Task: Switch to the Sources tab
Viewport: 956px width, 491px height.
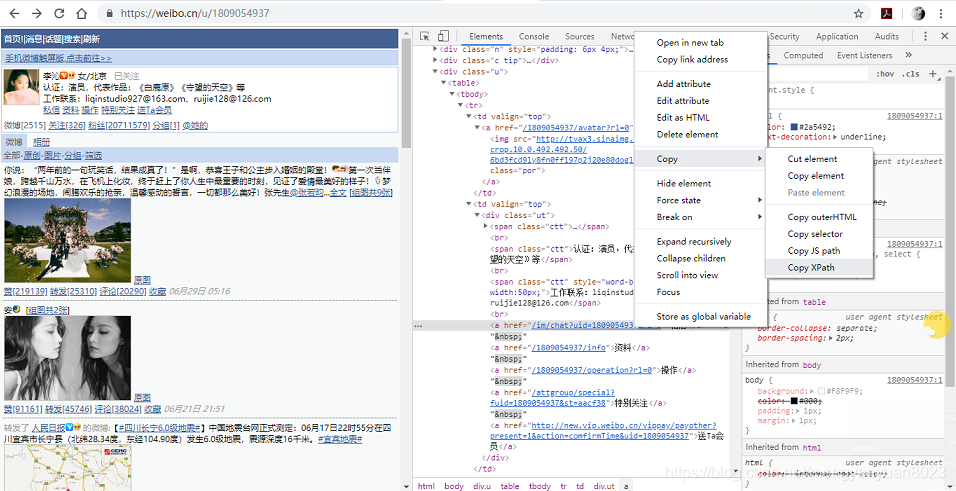Action: [x=580, y=37]
